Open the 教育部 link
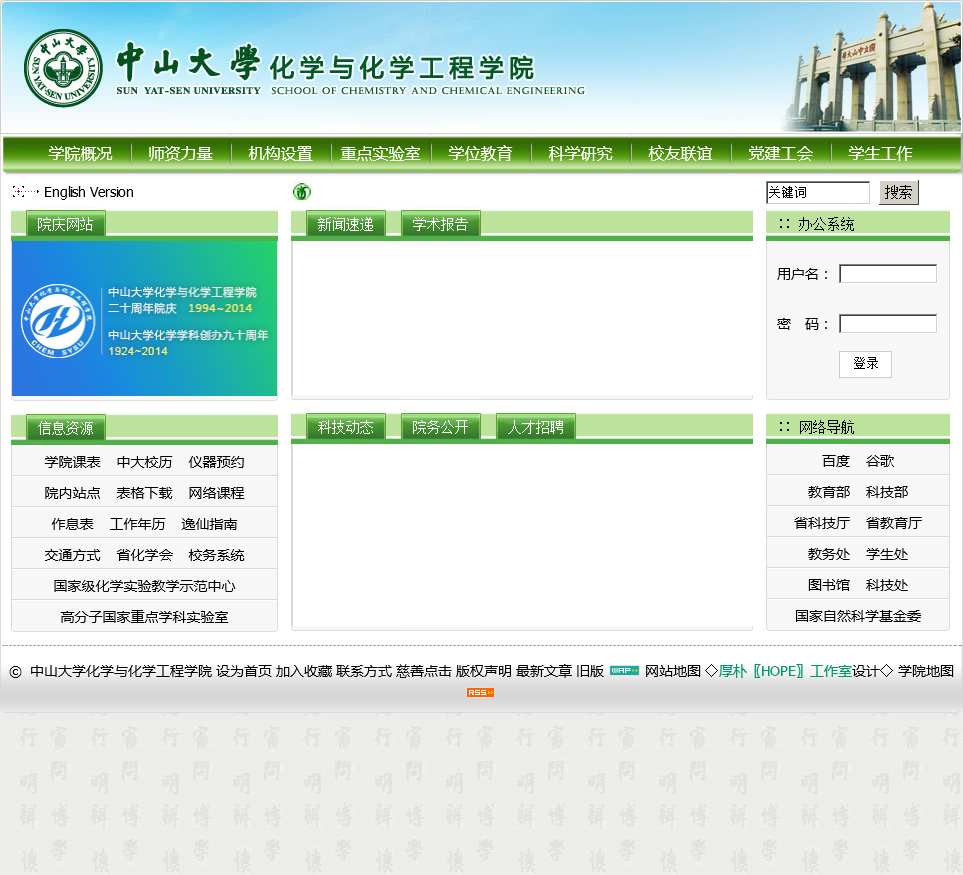963x875 pixels. point(829,492)
